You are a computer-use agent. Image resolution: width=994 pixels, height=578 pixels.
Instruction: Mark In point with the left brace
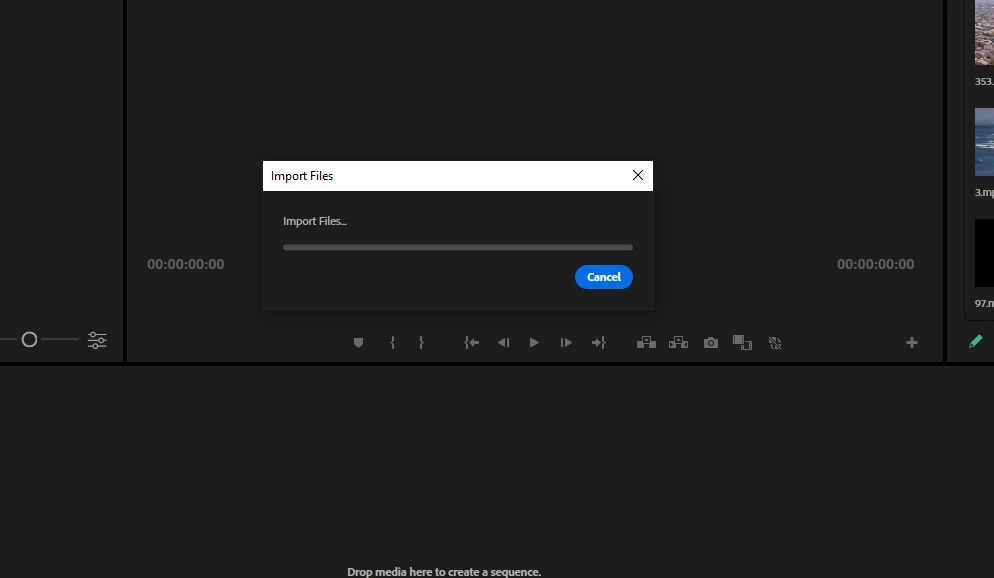[392, 343]
